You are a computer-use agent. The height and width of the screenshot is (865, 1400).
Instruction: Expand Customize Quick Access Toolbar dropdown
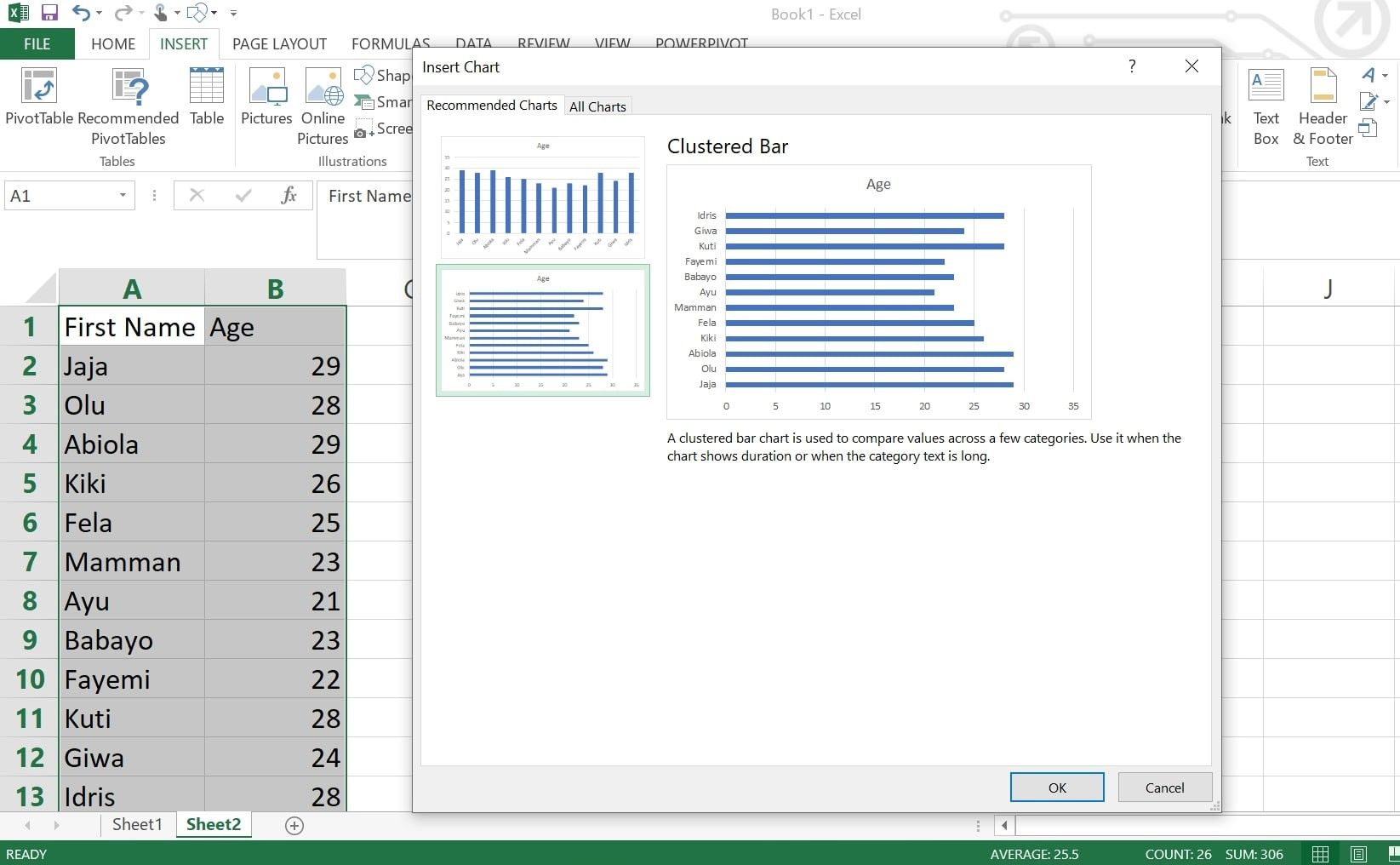pyautogui.click(x=233, y=14)
